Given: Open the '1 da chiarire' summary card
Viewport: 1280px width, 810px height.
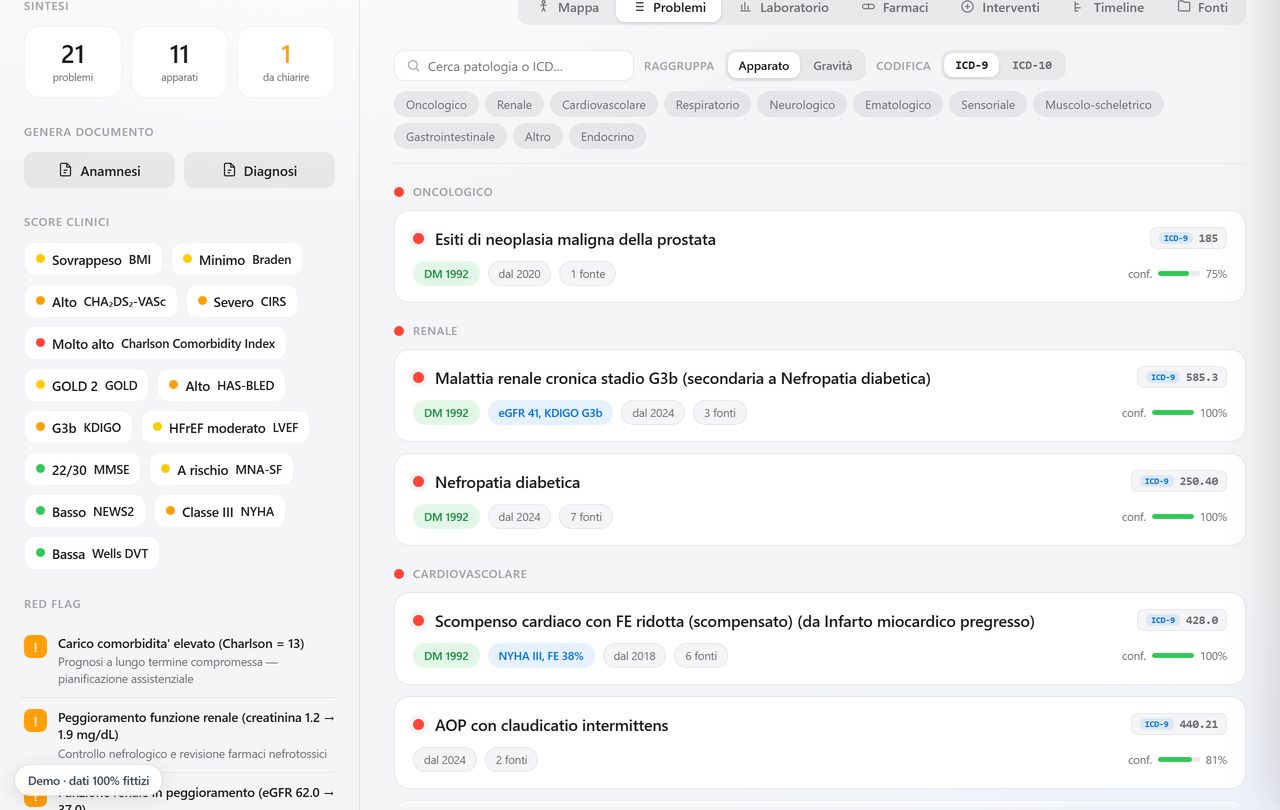Looking at the screenshot, I should (286, 62).
